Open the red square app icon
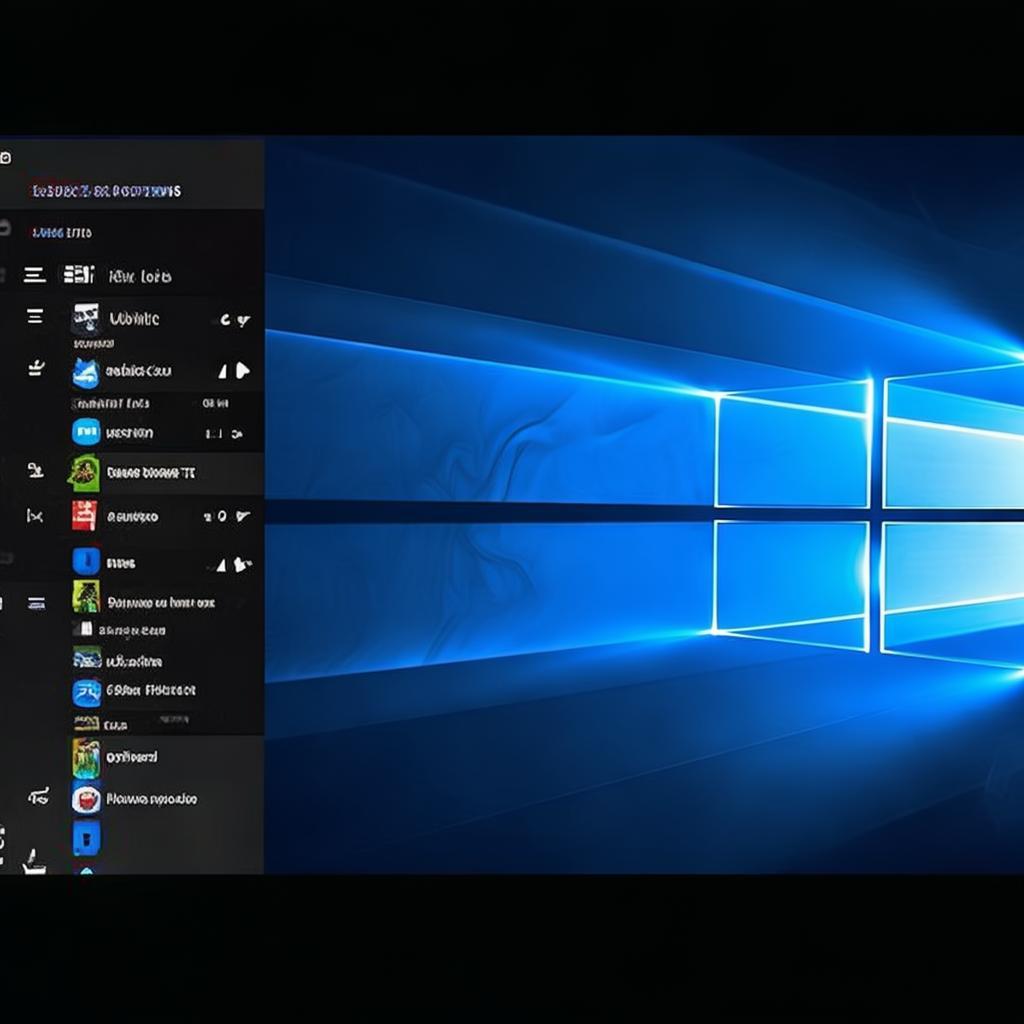1024x1024 pixels. 85,516
